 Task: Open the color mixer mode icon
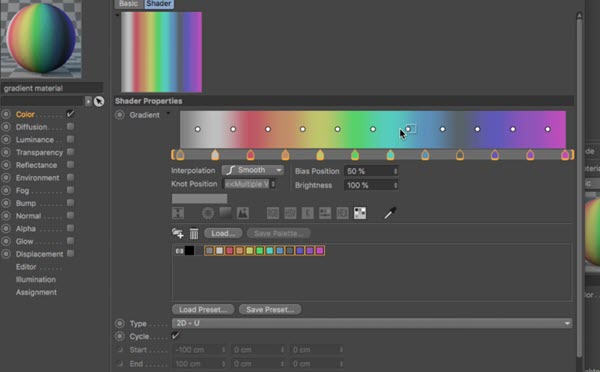click(x=325, y=213)
